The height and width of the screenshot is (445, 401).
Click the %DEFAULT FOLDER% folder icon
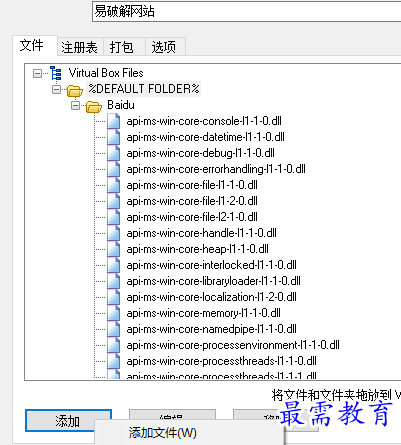75,90
